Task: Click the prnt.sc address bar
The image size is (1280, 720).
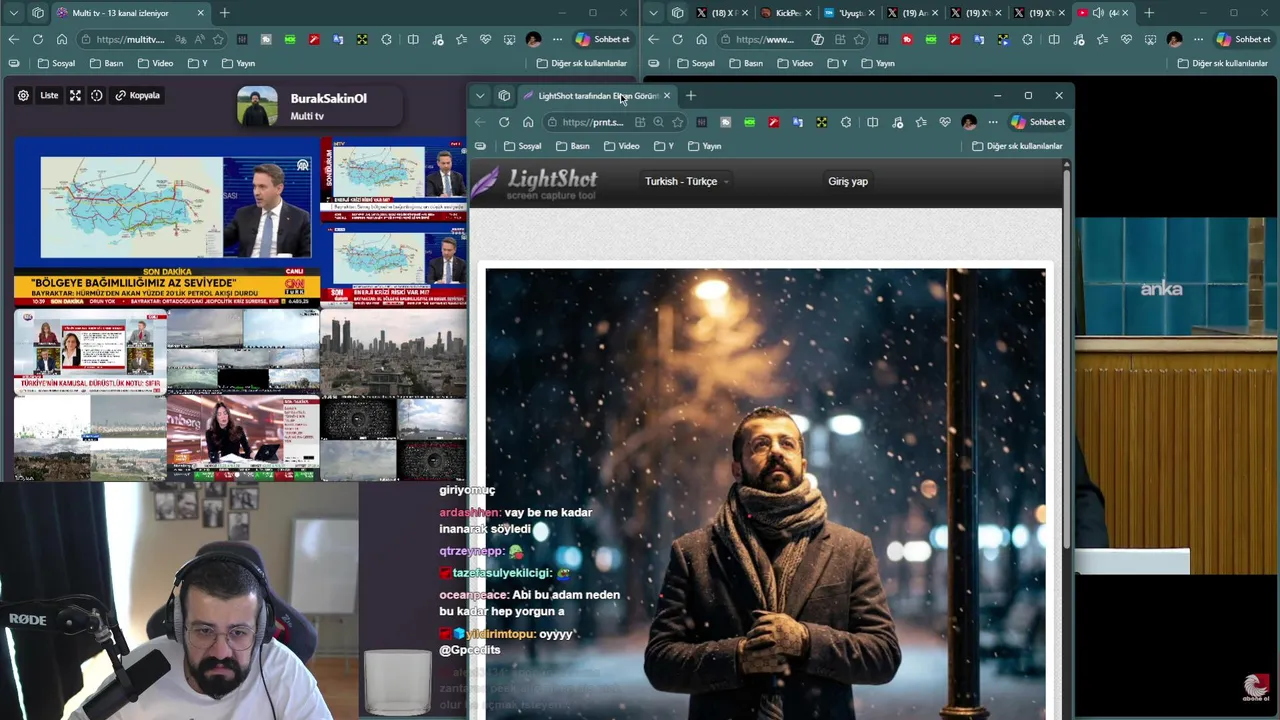Action: pyautogui.click(x=593, y=122)
